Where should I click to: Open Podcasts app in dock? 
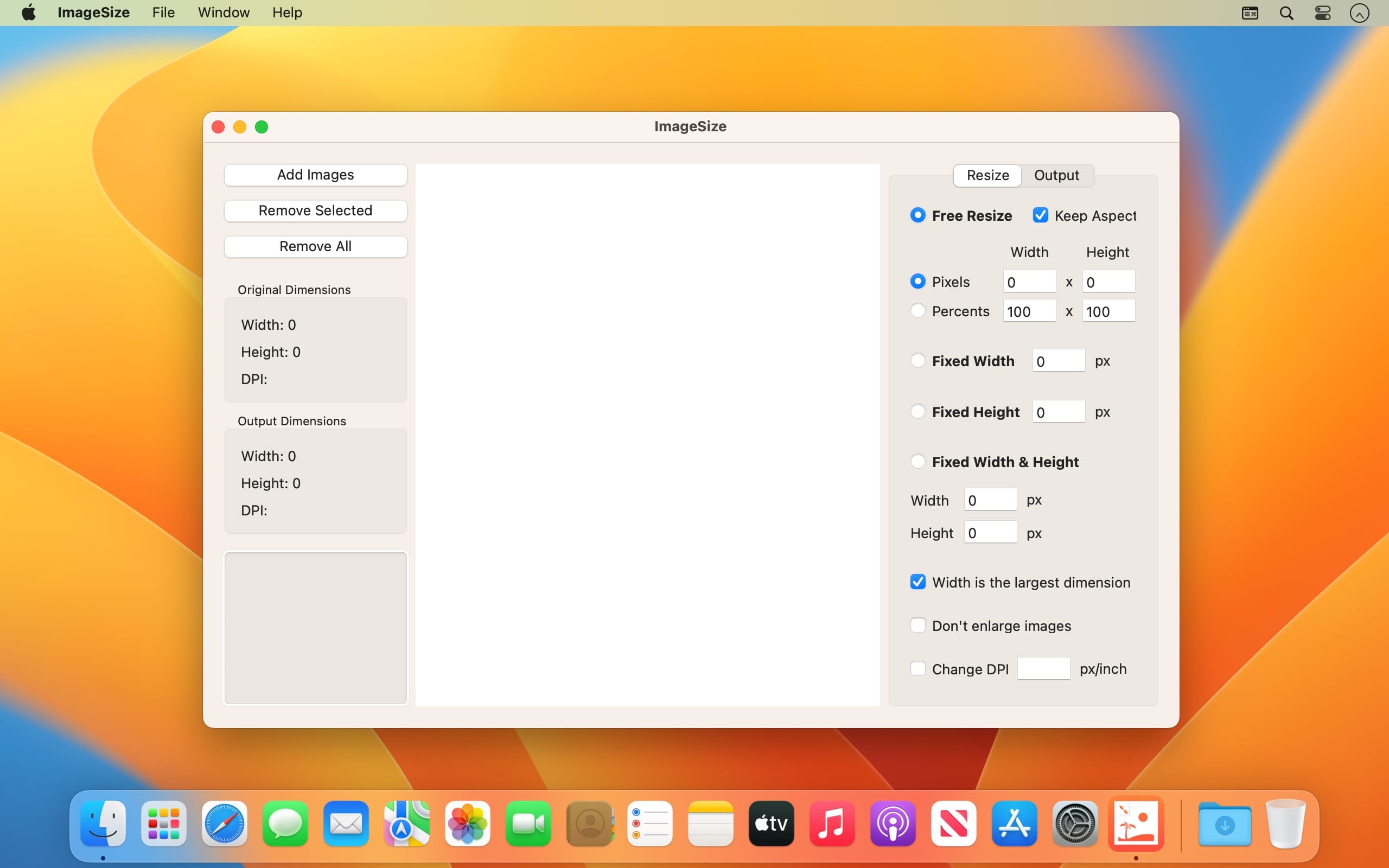893,823
